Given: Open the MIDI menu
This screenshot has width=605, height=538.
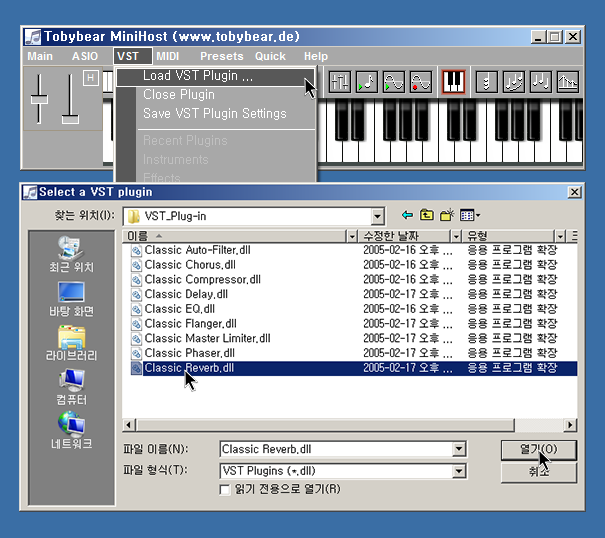Looking at the screenshot, I should (x=168, y=56).
